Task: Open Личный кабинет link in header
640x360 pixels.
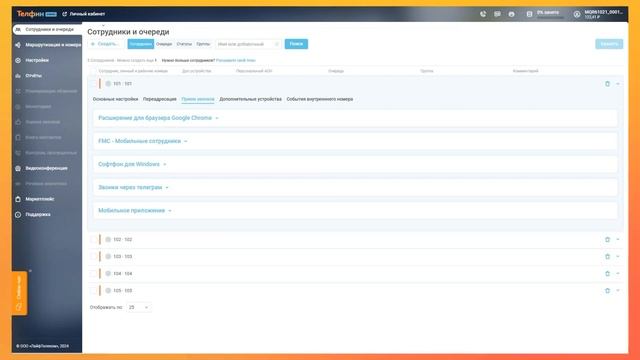Action: click(x=84, y=14)
